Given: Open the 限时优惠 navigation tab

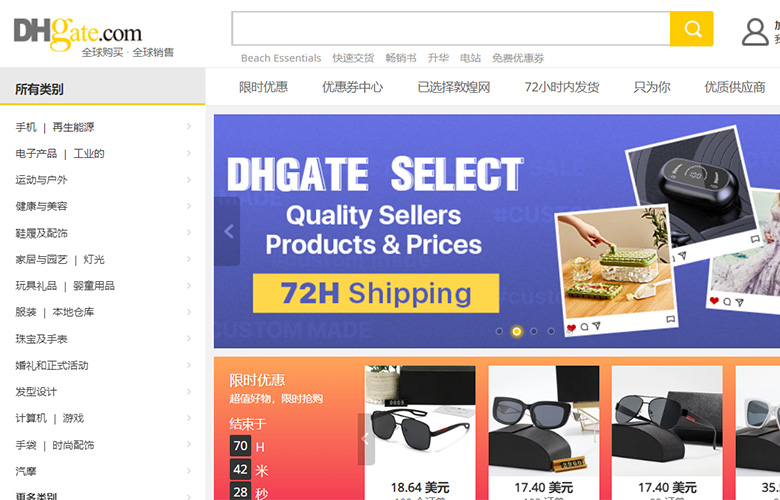Looking at the screenshot, I should pos(263,87).
